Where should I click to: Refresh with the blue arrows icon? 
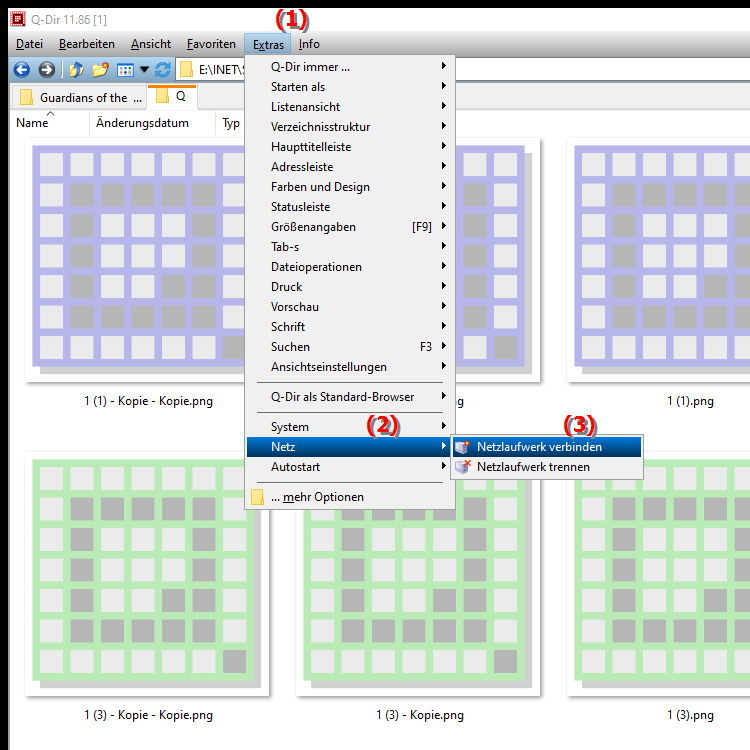coord(163,70)
